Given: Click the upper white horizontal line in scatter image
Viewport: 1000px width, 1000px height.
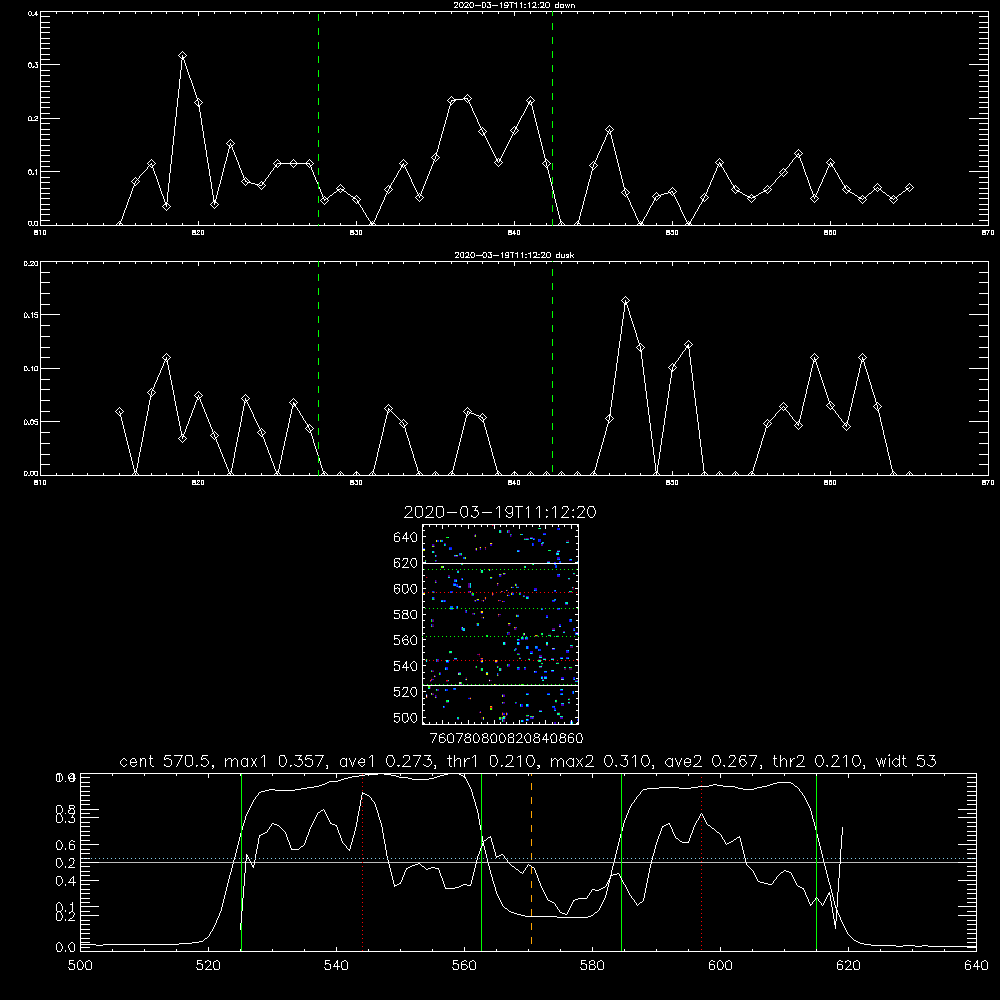Looking at the screenshot, I should [x=500, y=563].
